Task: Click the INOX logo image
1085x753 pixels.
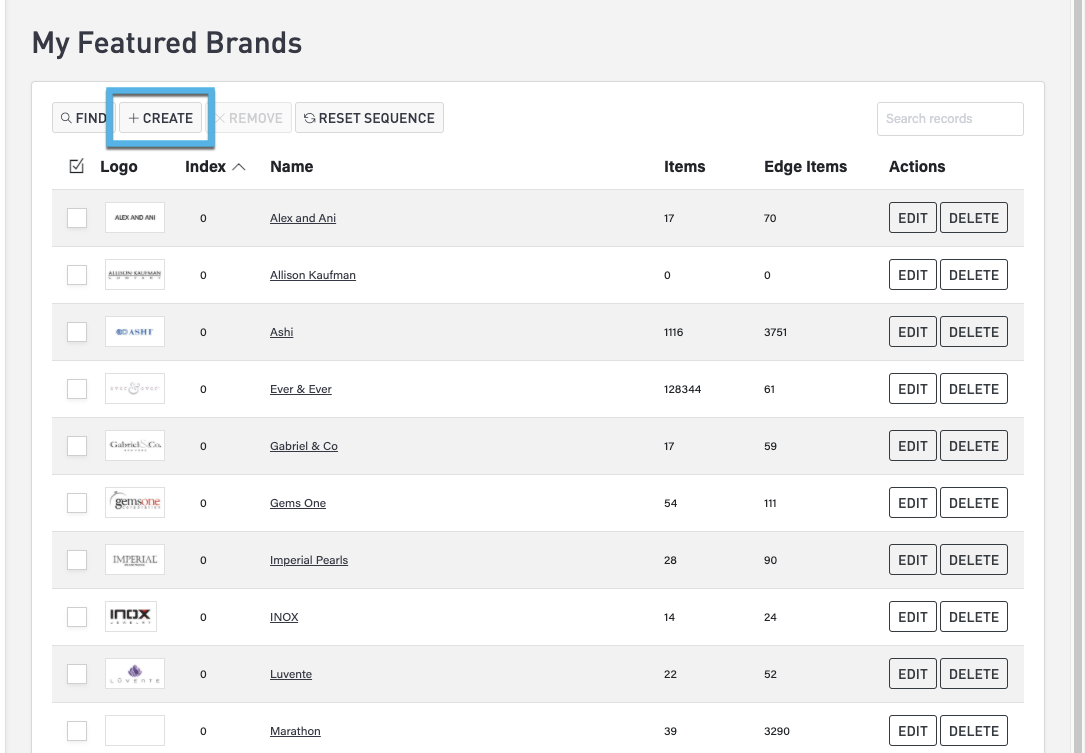Action: pyautogui.click(x=131, y=617)
